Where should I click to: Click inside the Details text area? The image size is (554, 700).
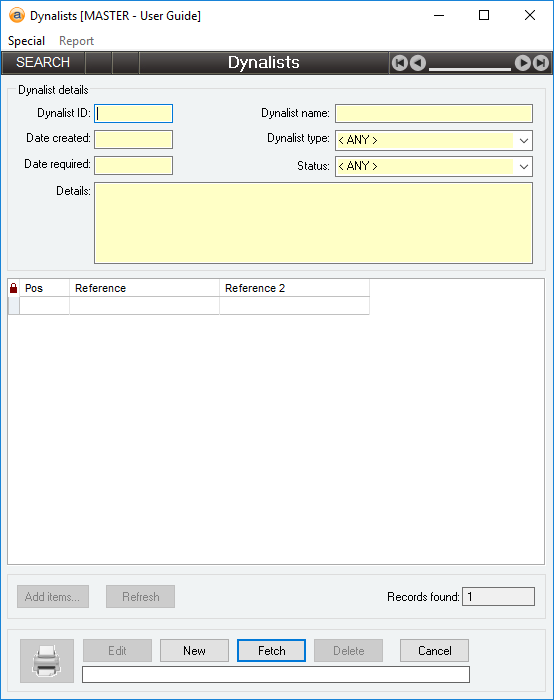click(313, 223)
